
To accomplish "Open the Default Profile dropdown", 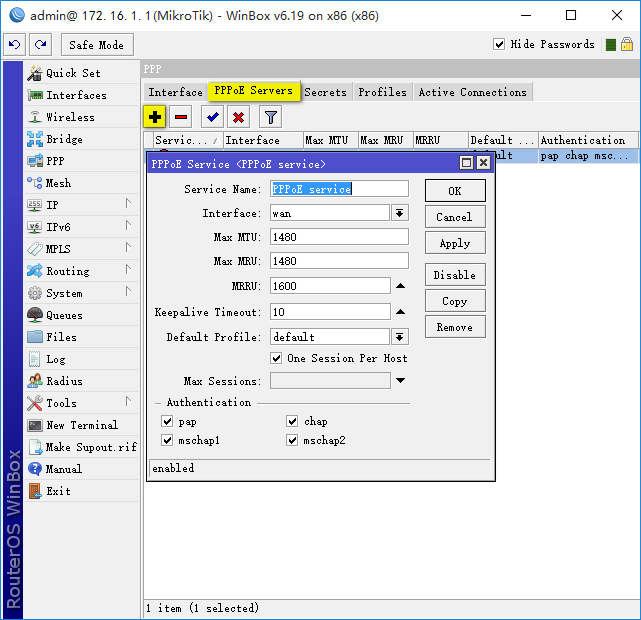I will pyautogui.click(x=400, y=337).
